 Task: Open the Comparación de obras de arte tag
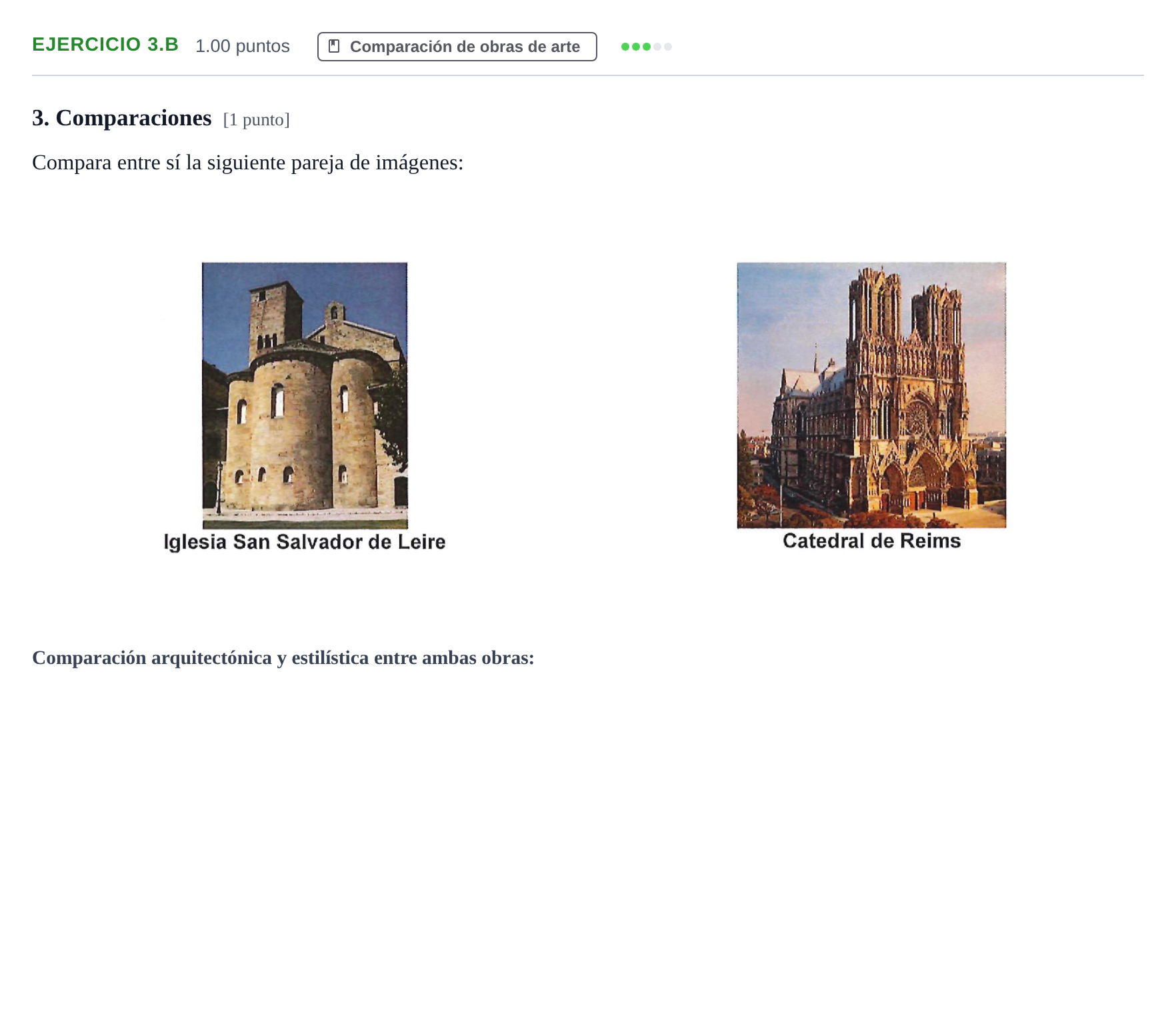[457, 47]
